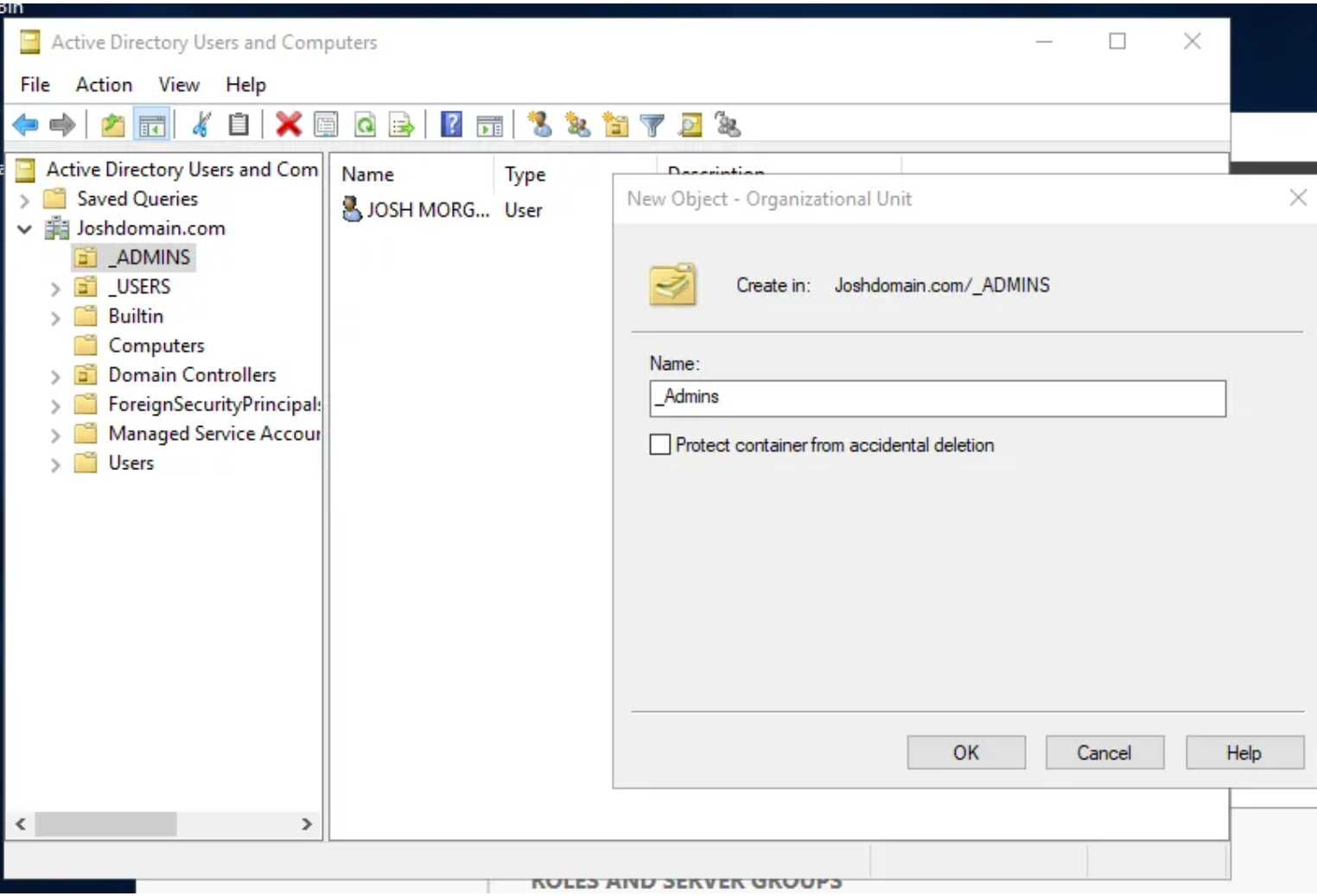The width and height of the screenshot is (1317, 896).
Task: Click Help button in New Object dialog
Action: (x=1244, y=753)
